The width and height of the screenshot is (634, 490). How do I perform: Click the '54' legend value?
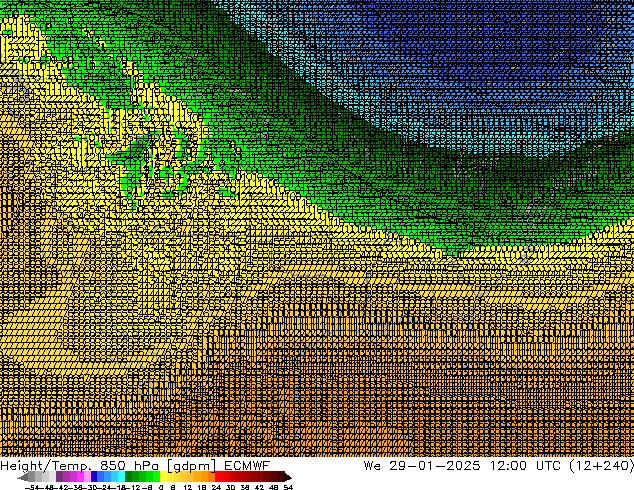click(x=288, y=487)
